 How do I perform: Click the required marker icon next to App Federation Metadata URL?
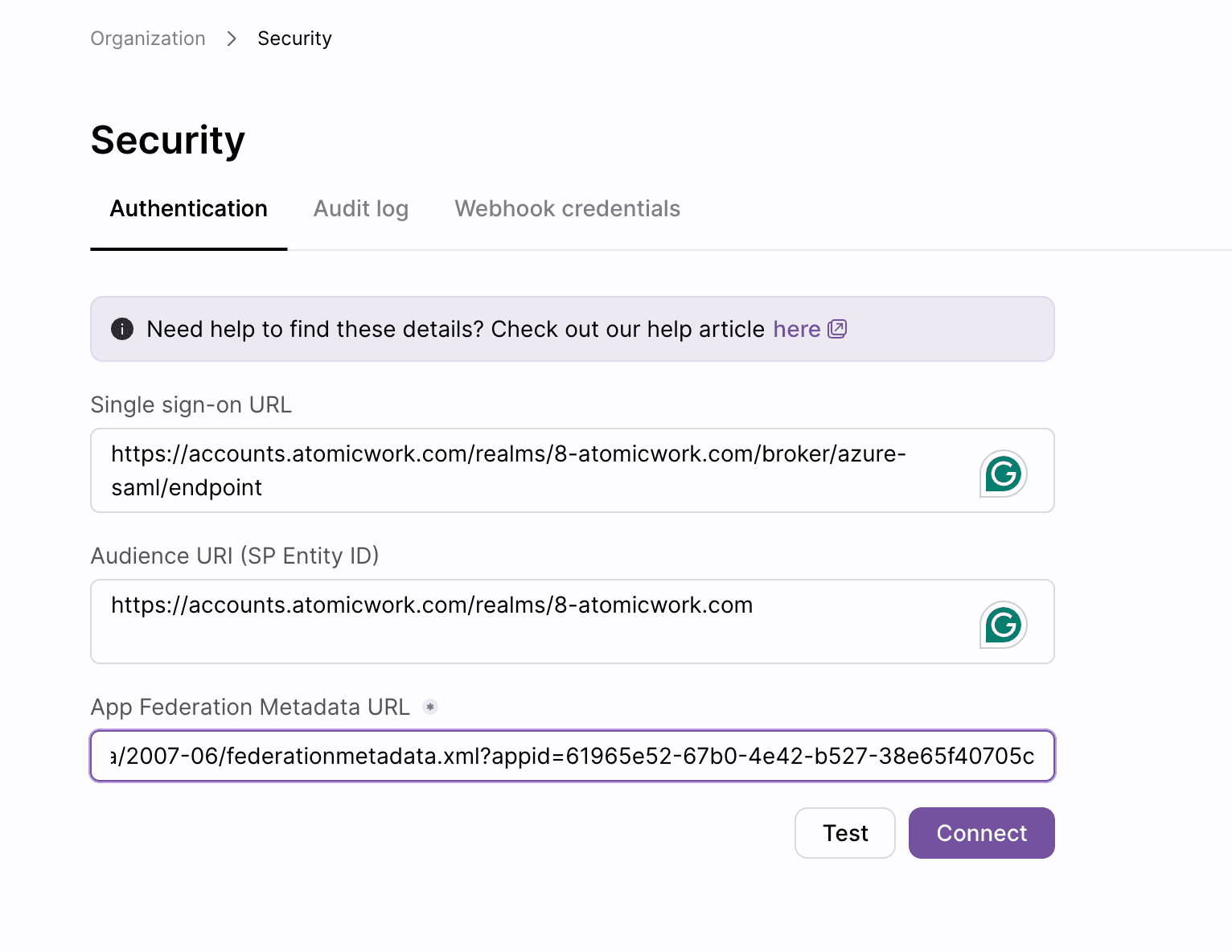pos(430,707)
